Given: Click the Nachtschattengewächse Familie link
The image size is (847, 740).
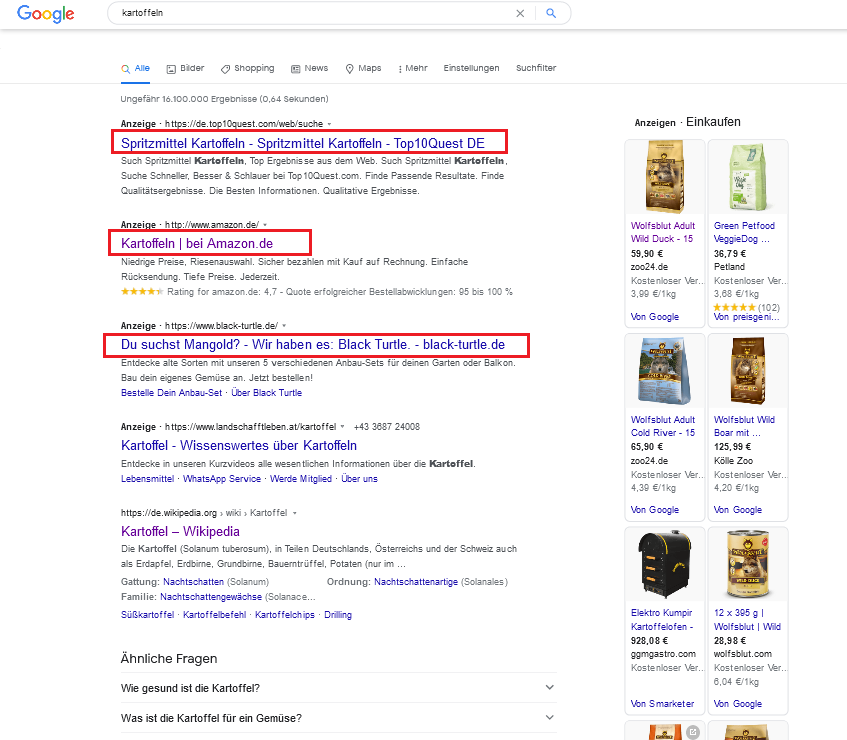Looking at the screenshot, I should [211, 597].
